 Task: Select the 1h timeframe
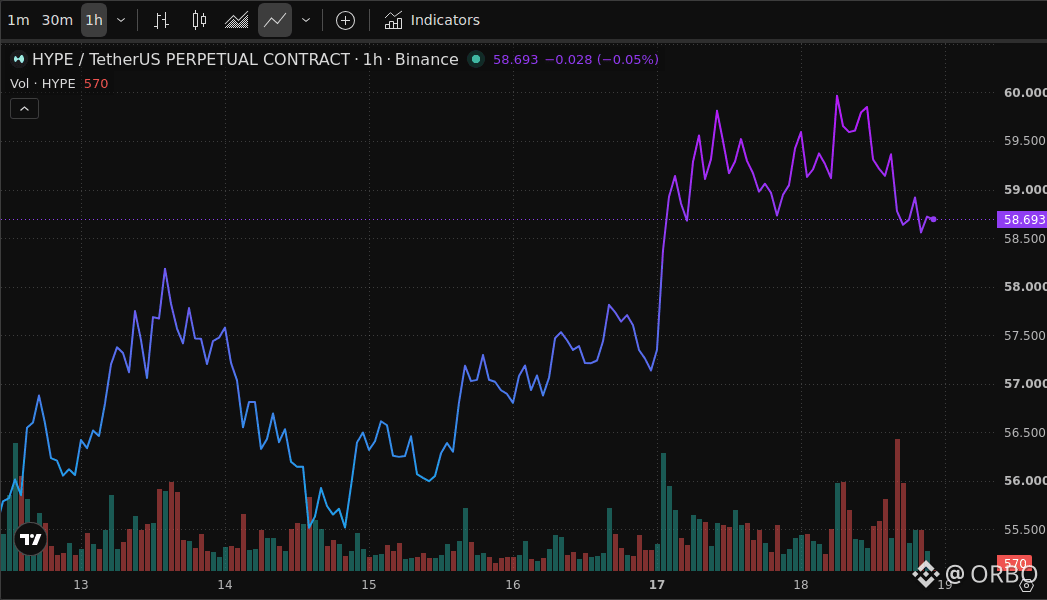94,20
